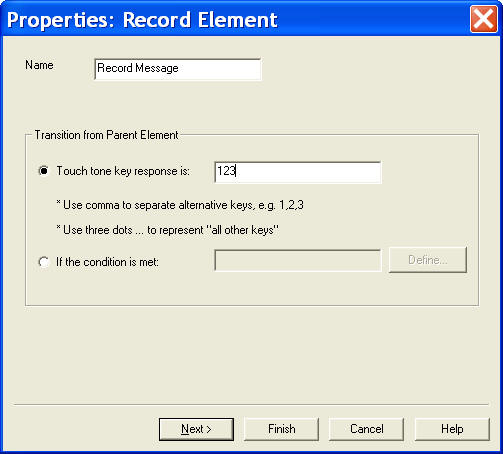Go to the next page with Next >
The width and height of the screenshot is (503, 454).
(x=196, y=429)
